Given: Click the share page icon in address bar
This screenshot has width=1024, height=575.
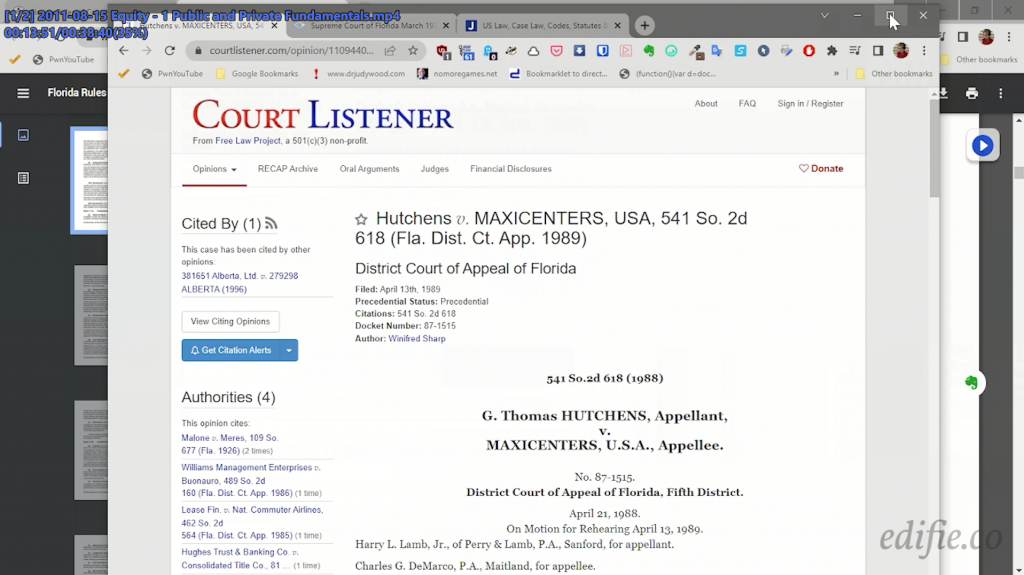Looking at the screenshot, I should [390, 51].
